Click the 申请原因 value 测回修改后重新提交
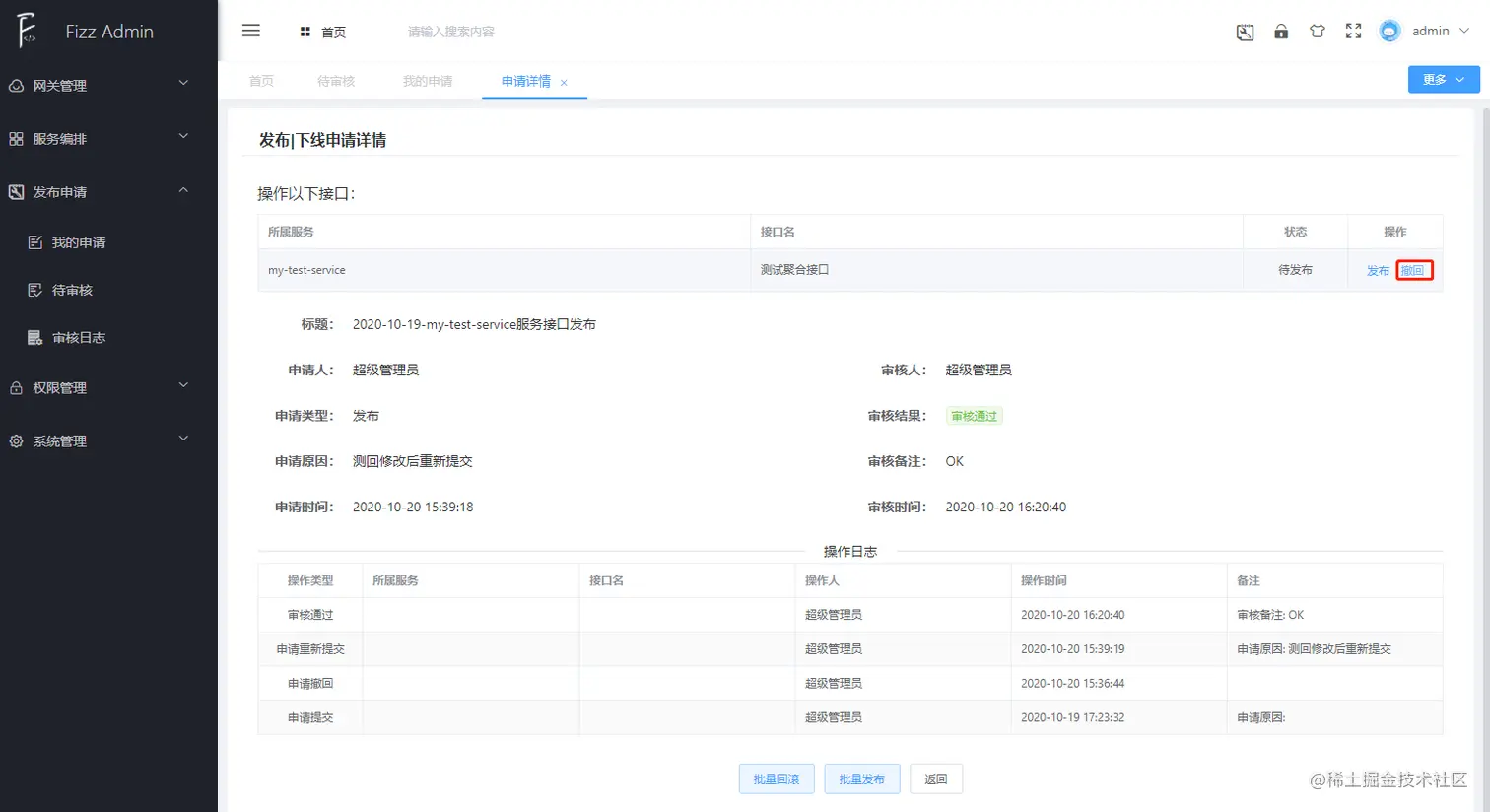 (x=413, y=461)
